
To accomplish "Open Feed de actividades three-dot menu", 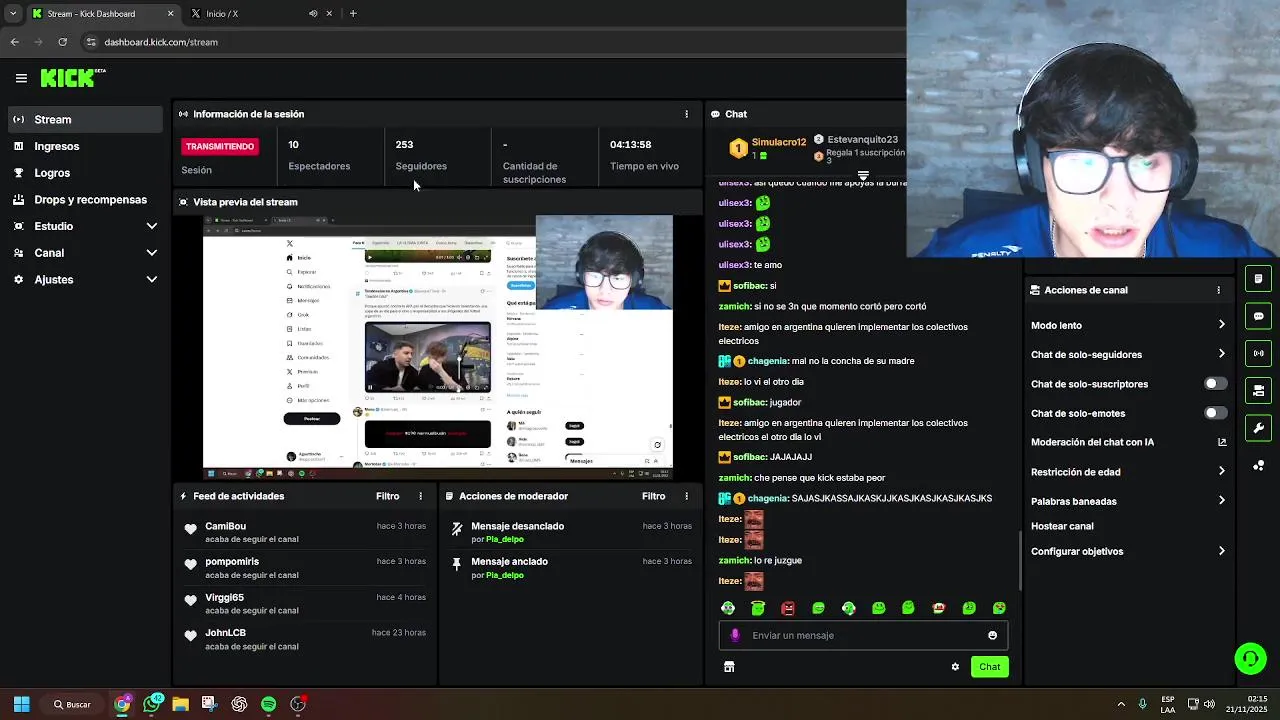I will point(420,496).
